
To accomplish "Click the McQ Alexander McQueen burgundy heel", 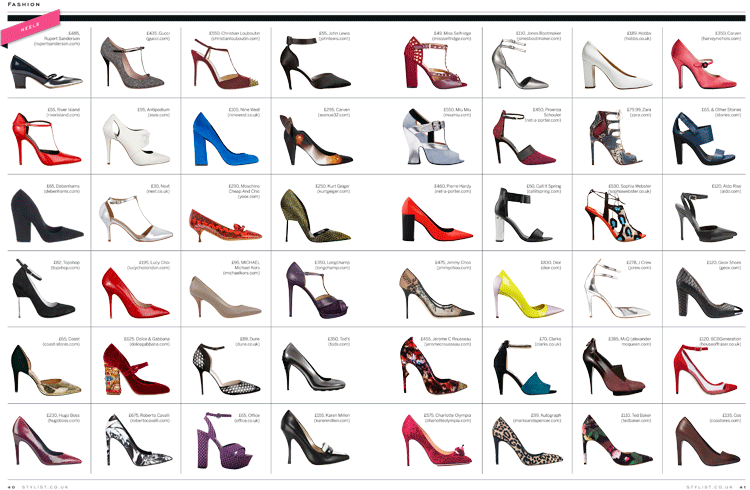I will (614, 367).
